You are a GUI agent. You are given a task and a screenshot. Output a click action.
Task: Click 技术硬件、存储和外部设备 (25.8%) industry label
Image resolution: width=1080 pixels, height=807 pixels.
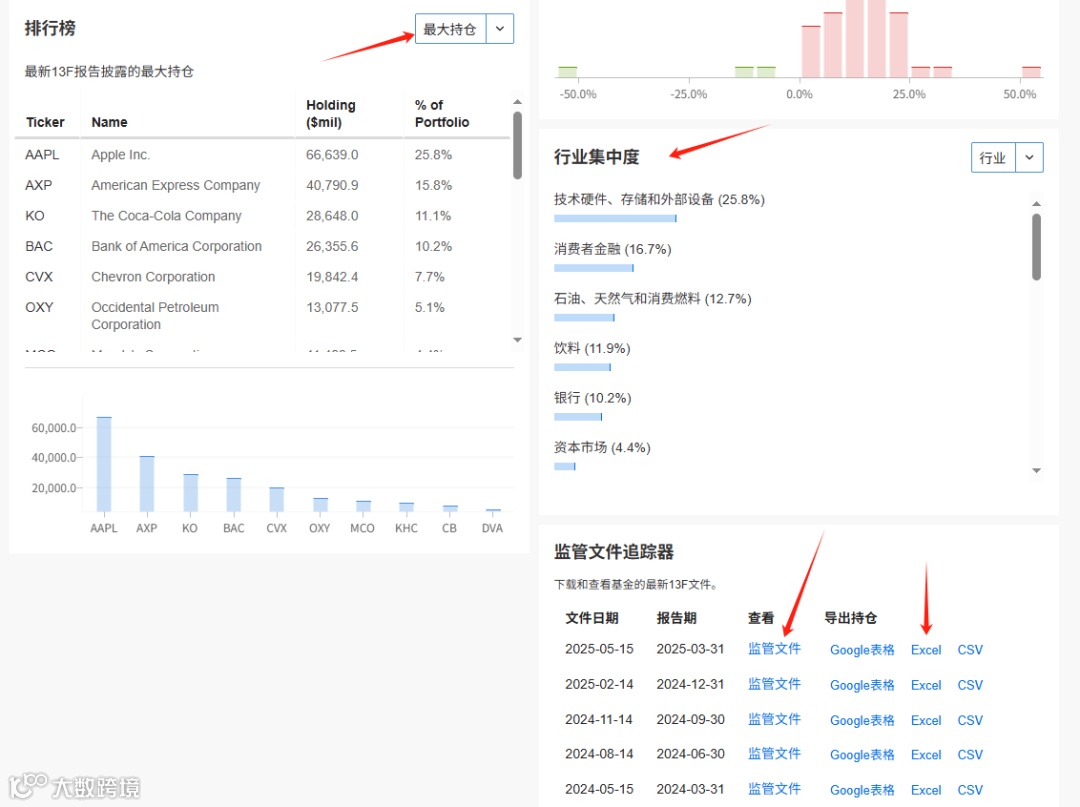[x=659, y=200]
